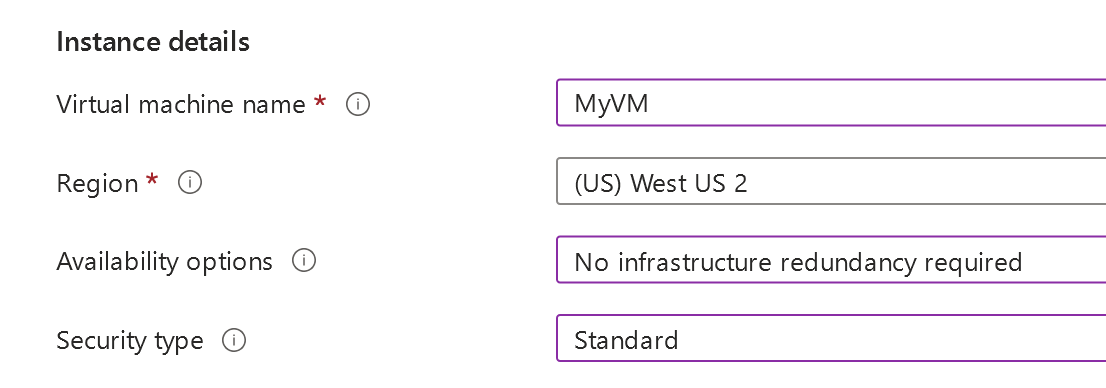Expand the Security type dropdown set to Standard
The height and width of the screenshot is (388, 1106).
coord(831,338)
